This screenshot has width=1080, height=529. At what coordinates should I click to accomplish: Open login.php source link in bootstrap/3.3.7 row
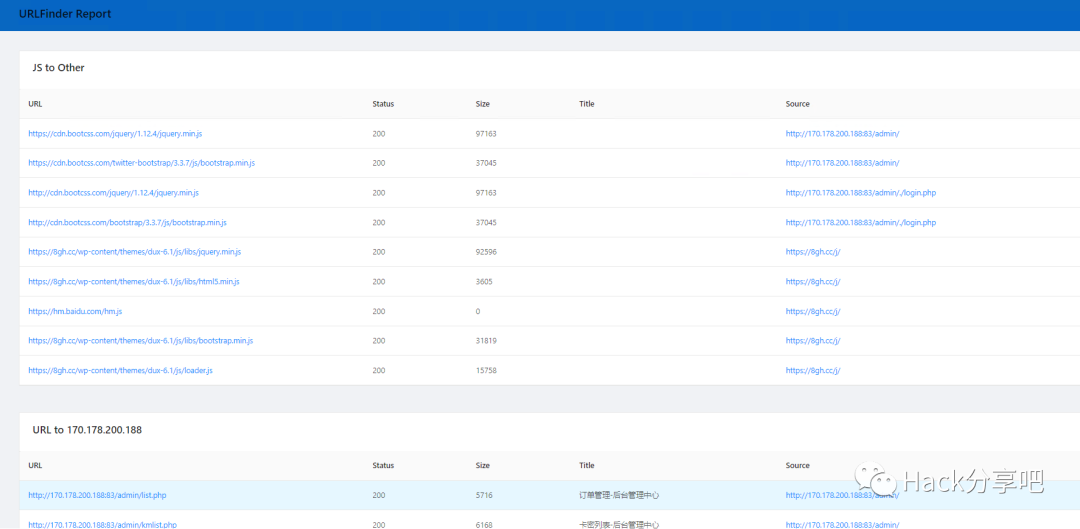861,222
